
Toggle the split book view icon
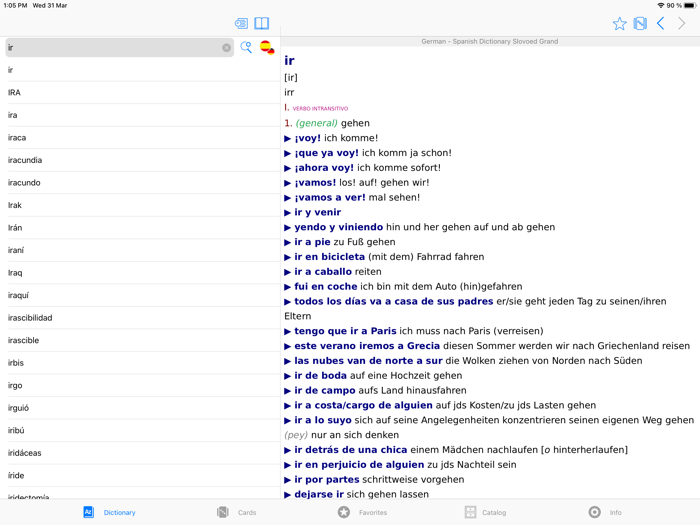coord(262,23)
